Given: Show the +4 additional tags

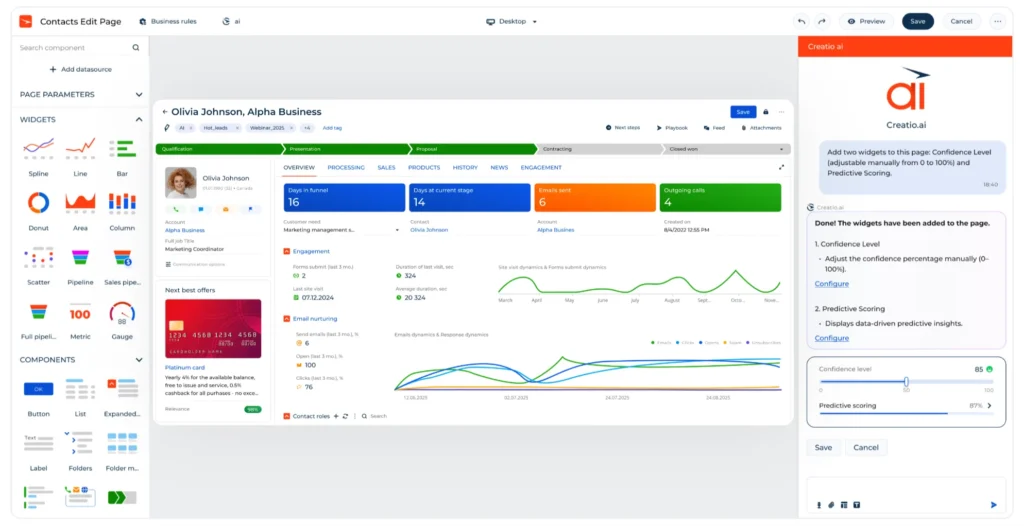Looking at the screenshot, I should point(306,128).
